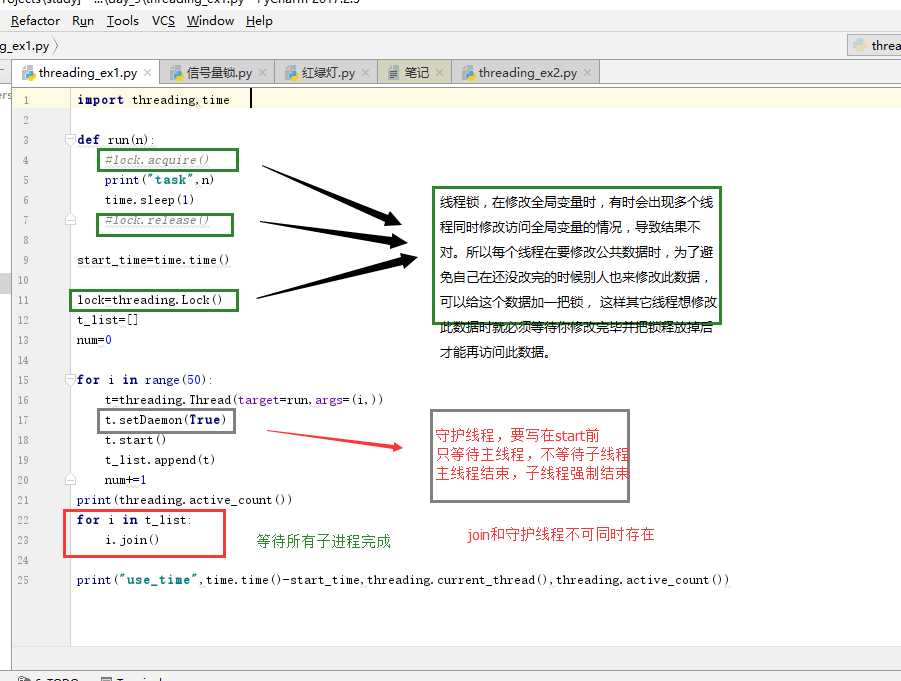Click the 'for i in t_list:' line

pyautogui.click(x=134, y=520)
